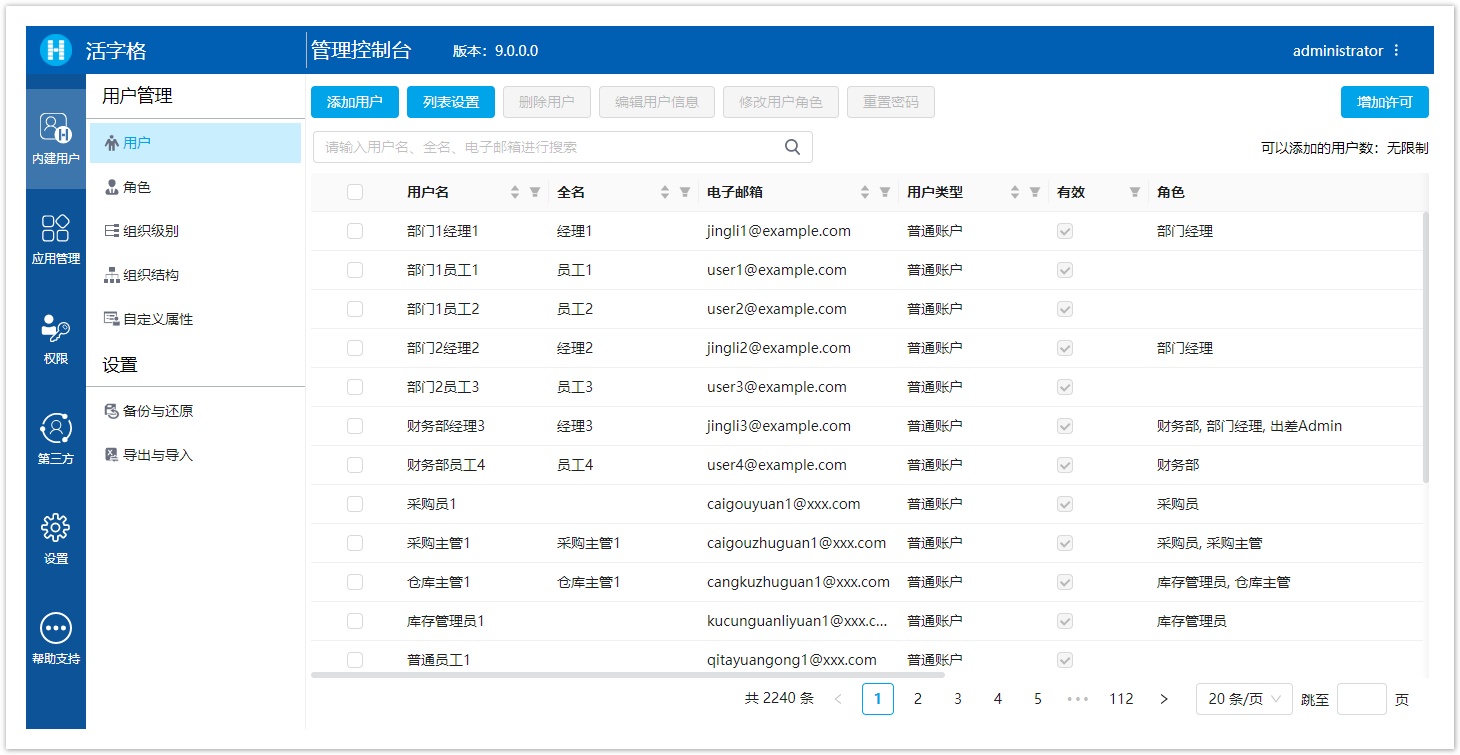The height and width of the screenshot is (755, 1460).
Task: Click the 添加用户 button
Action: click(355, 102)
